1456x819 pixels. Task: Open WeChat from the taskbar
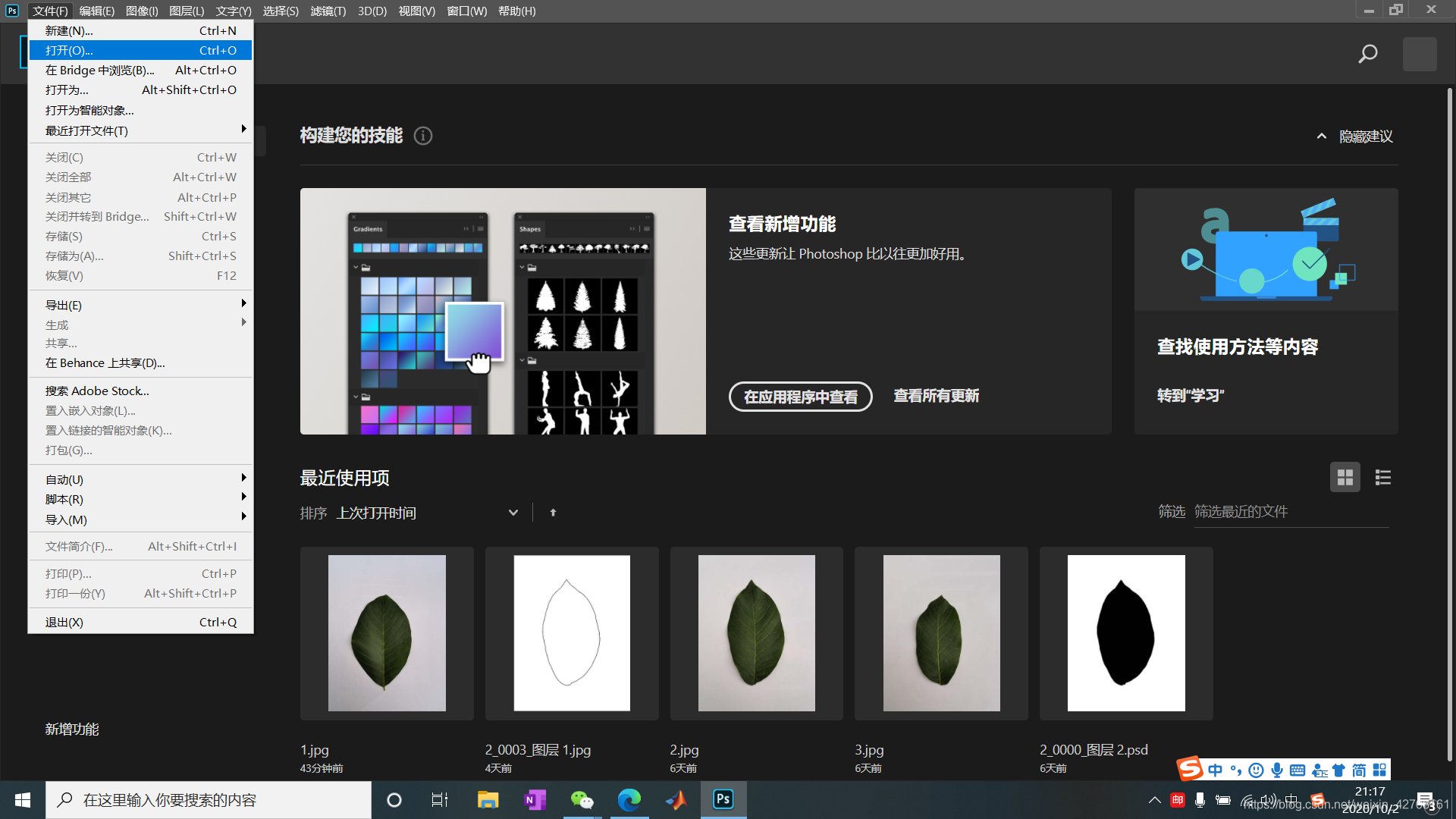pos(582,800)
